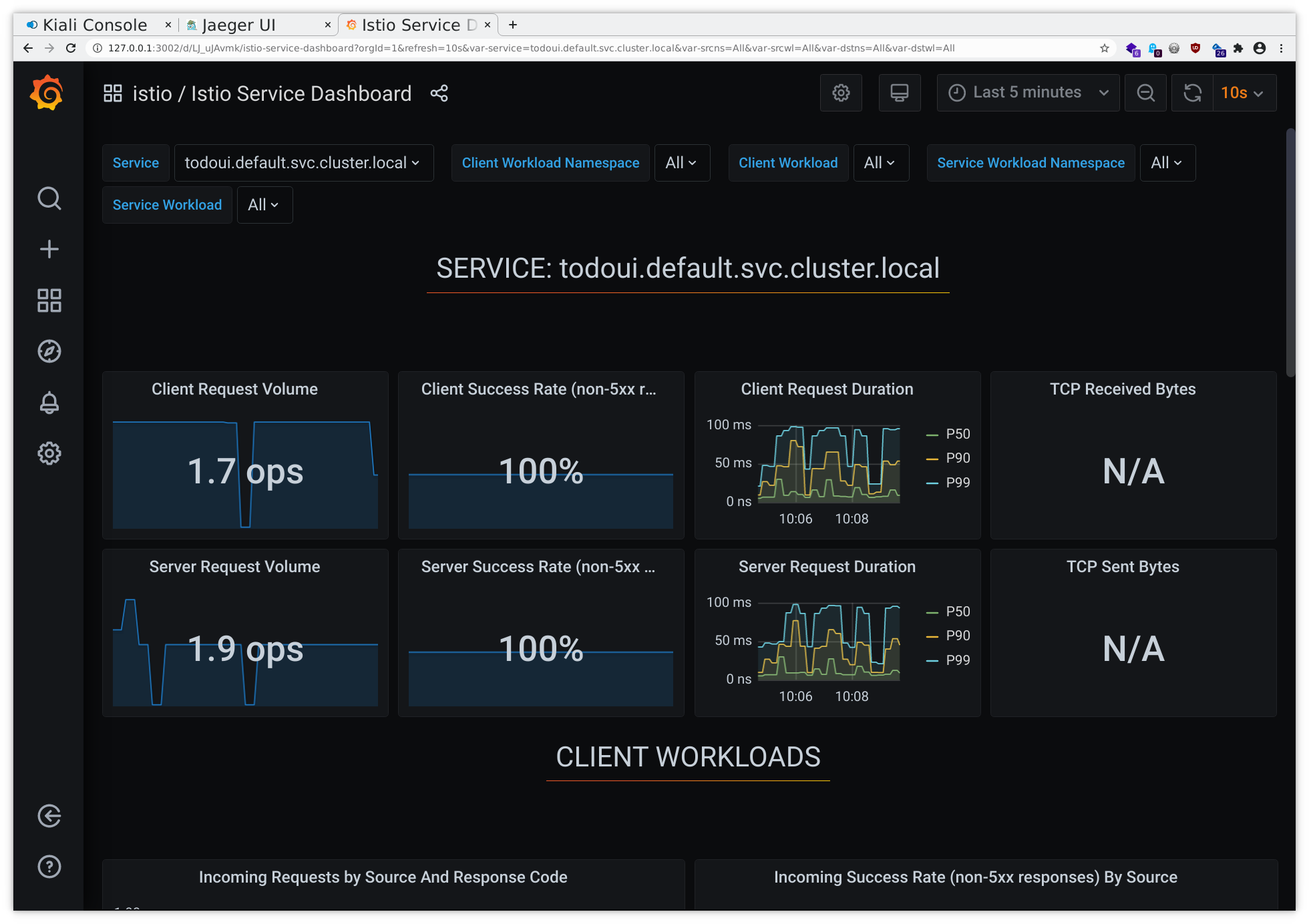Screen dimensions: 1309x924
Task: Refresh the dashboard with the refresh button
Action: (x=1192, y=93)
